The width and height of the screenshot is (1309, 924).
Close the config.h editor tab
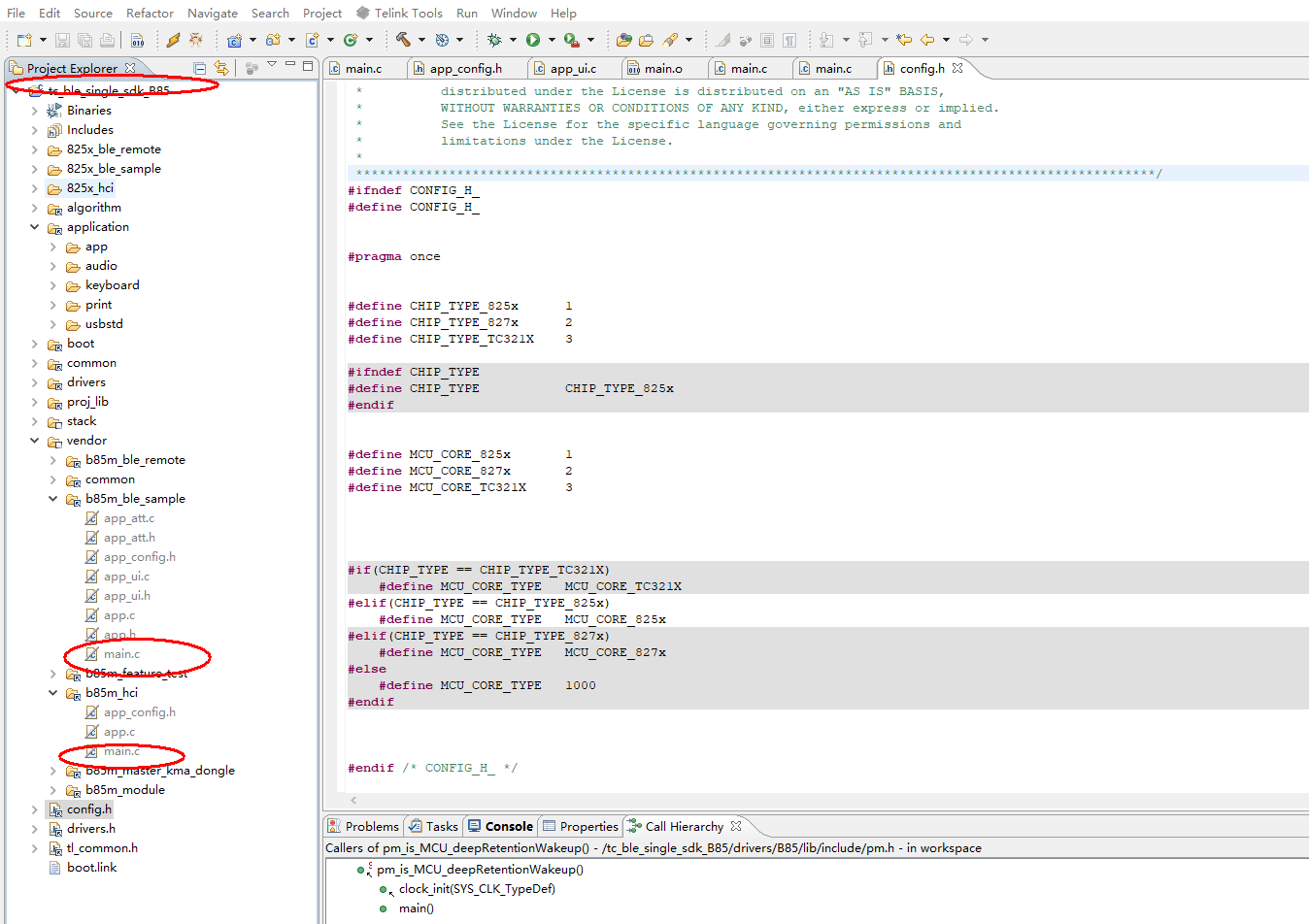(957, 68)
